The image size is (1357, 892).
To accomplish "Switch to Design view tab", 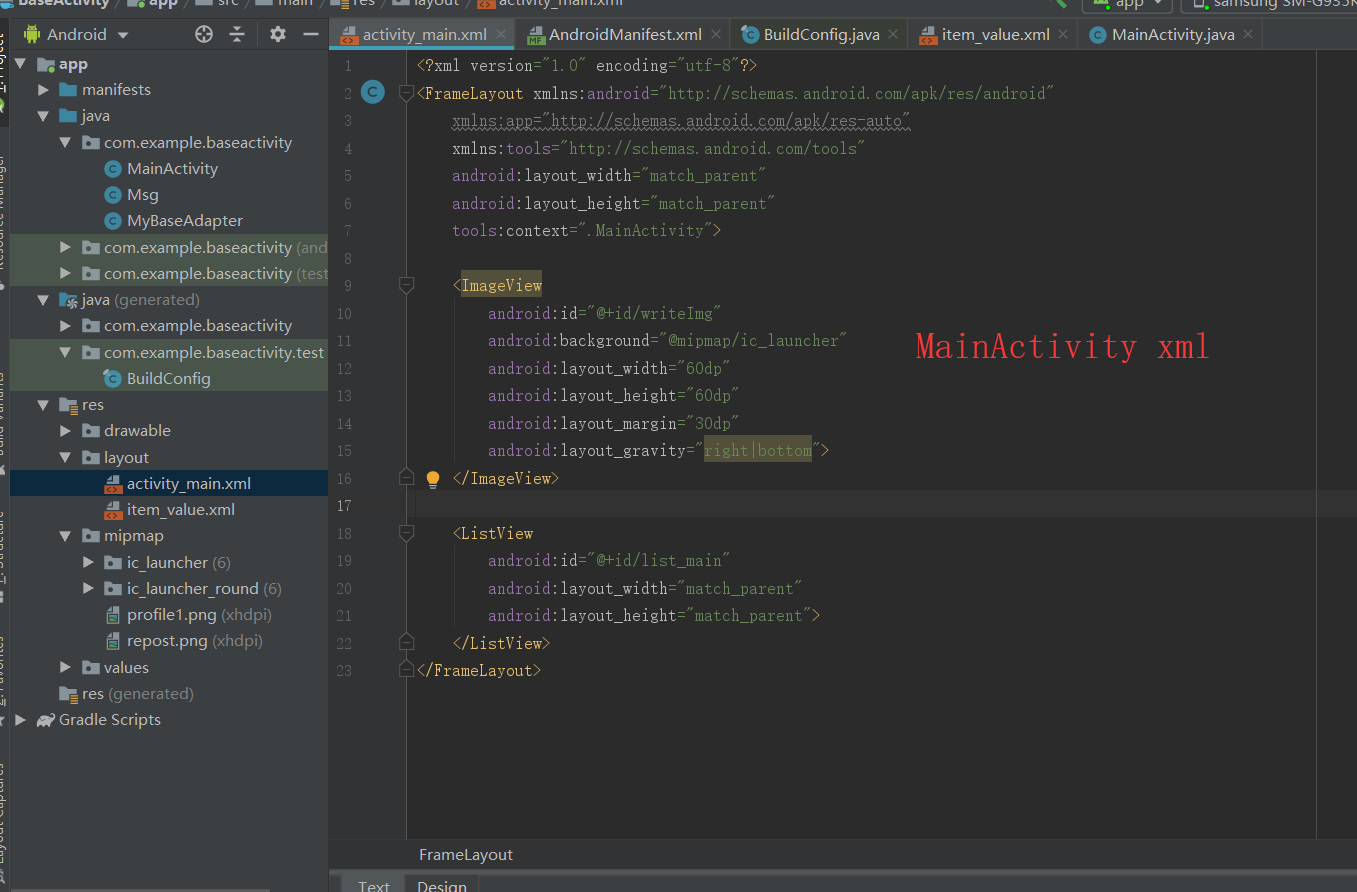I will click(x=441, y=886).
